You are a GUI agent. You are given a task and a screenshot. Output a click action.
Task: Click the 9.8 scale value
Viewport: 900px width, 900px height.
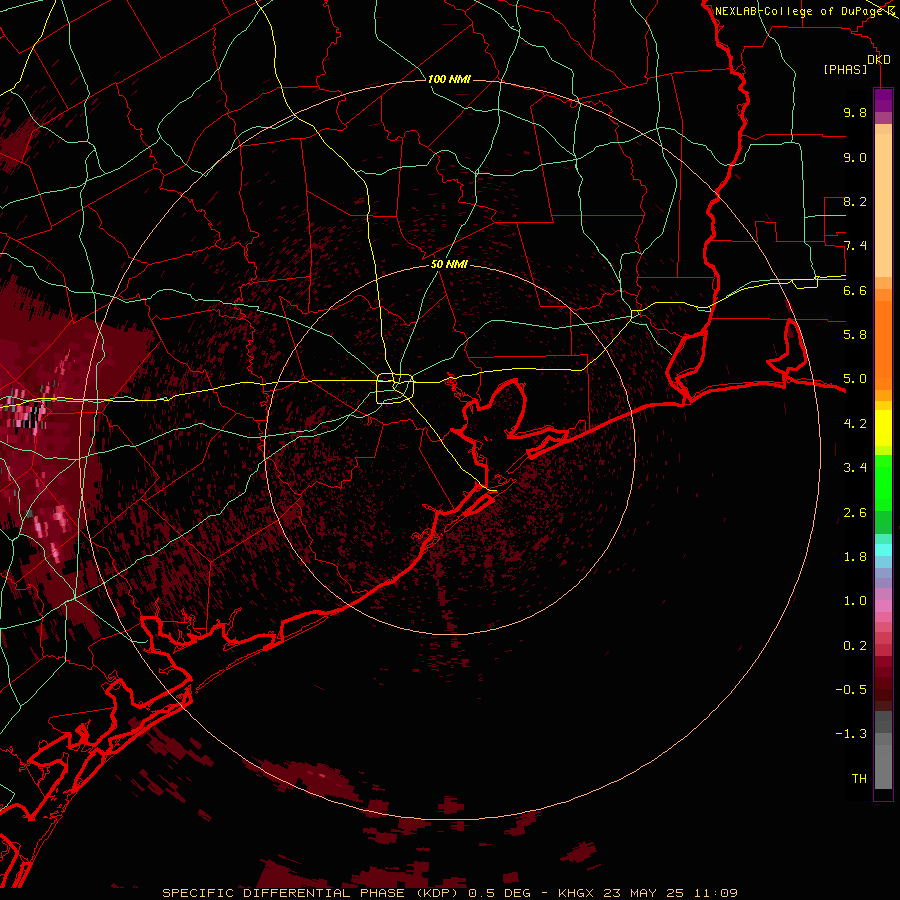pyautogui.click(x=855, y=112)
